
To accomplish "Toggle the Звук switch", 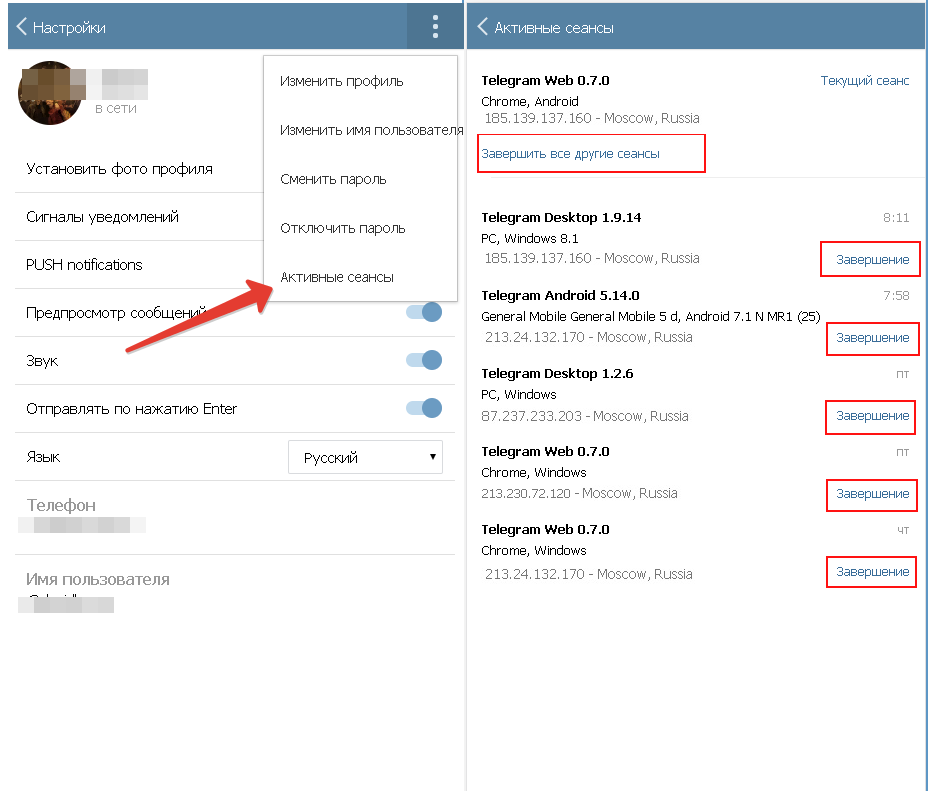I will point(424,360).
